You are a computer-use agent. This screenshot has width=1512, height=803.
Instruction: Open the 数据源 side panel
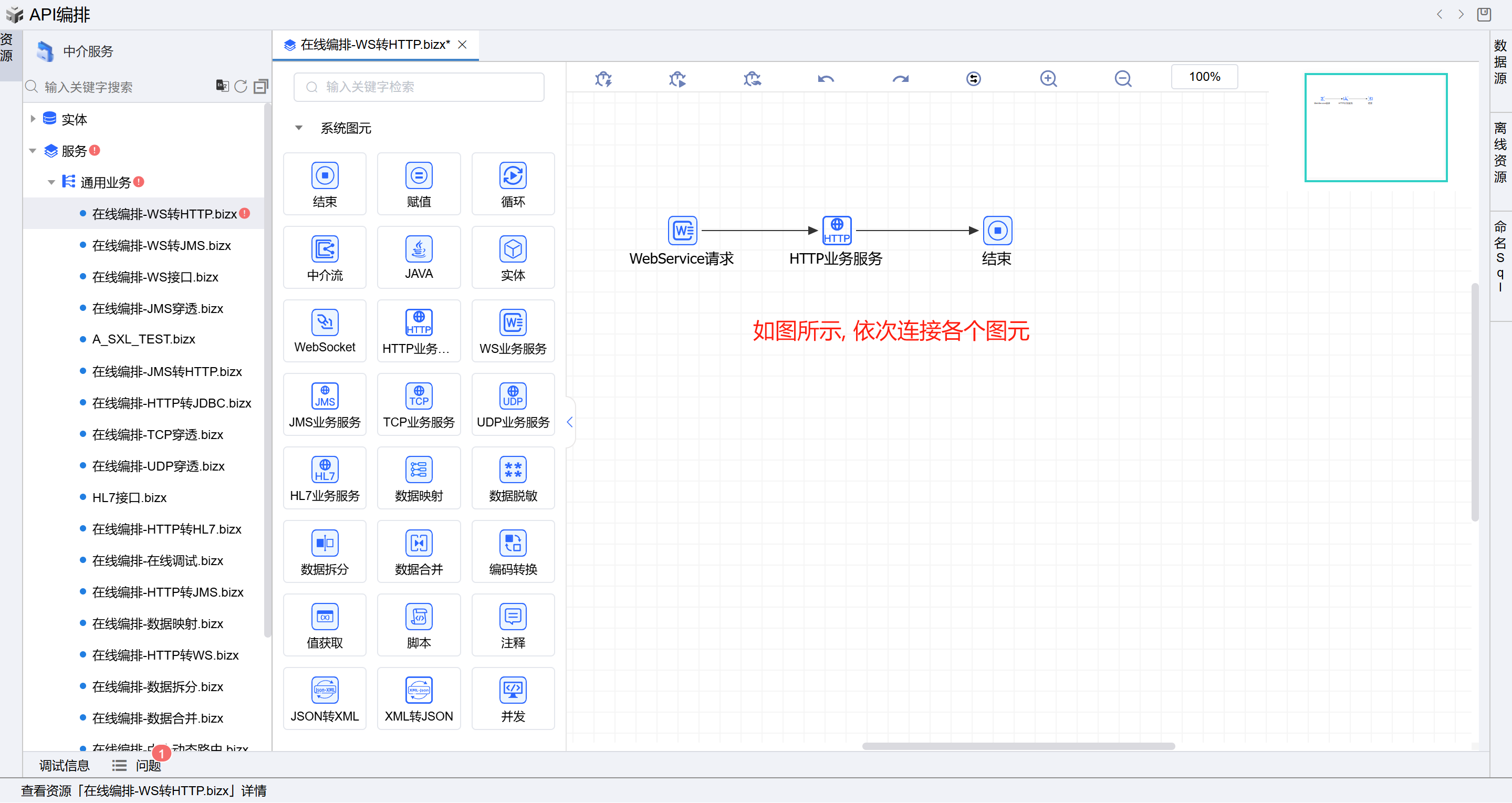[x=1500, y=62]
